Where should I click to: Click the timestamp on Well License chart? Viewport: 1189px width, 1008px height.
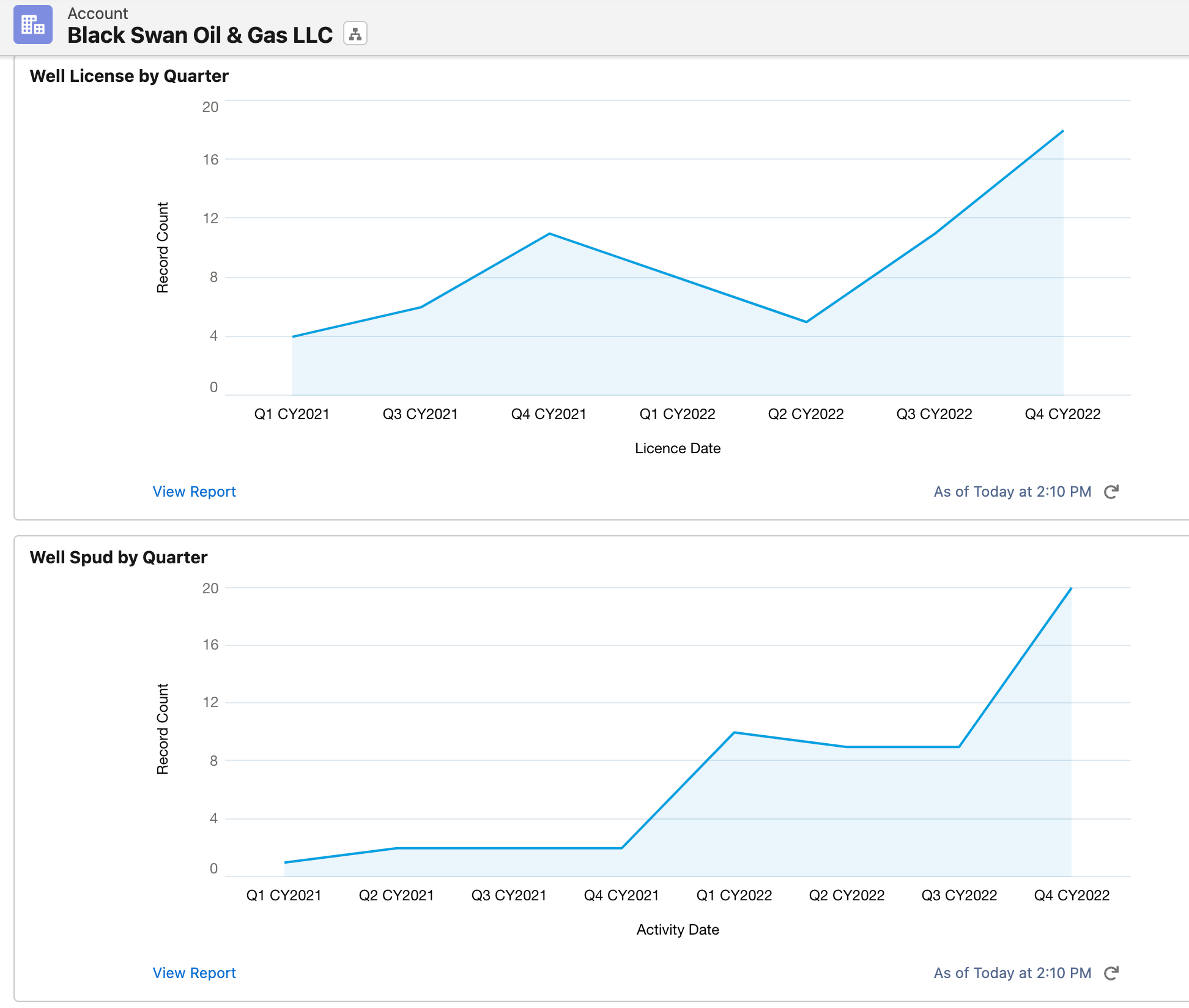[x=1012, y=492]
